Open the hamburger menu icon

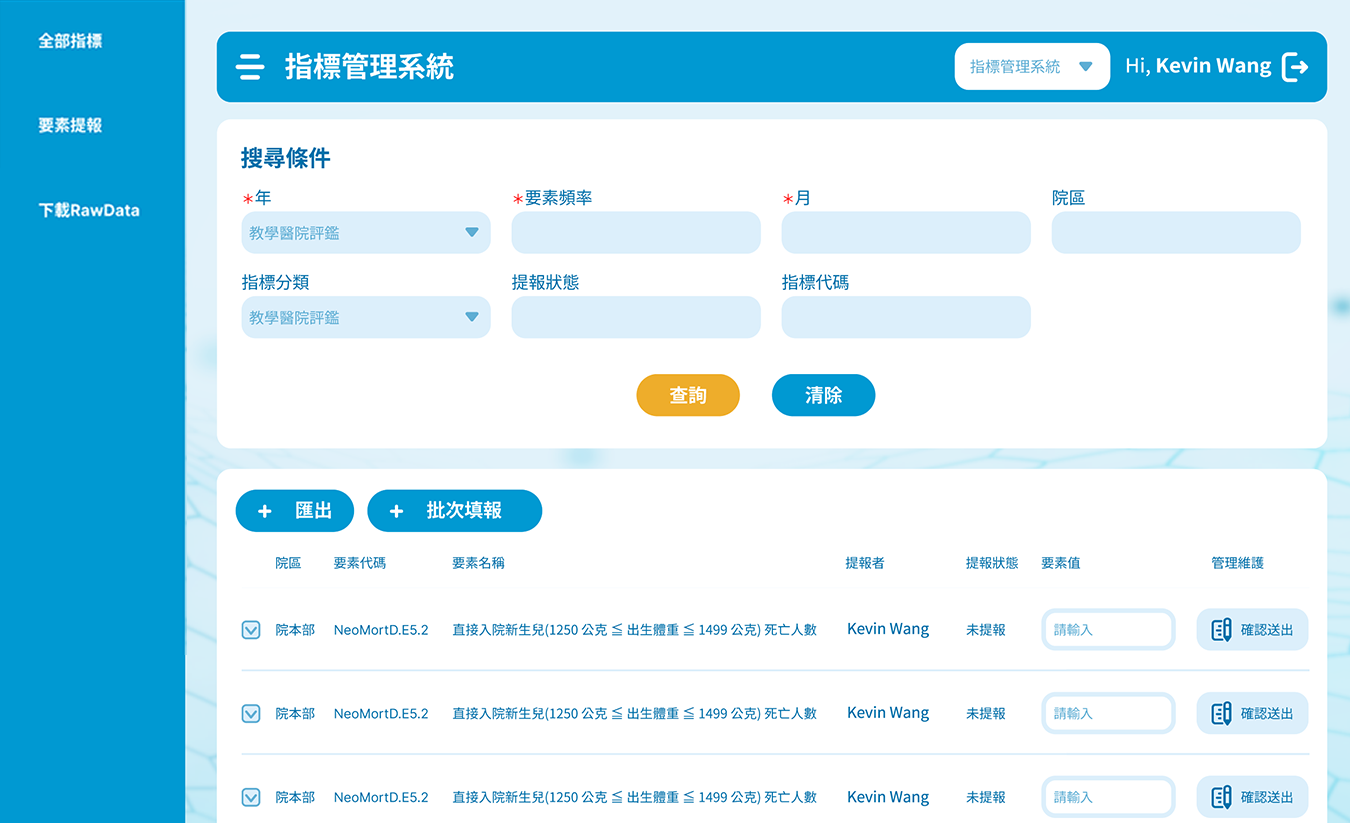pyautogui.click(x=250, y=67)
